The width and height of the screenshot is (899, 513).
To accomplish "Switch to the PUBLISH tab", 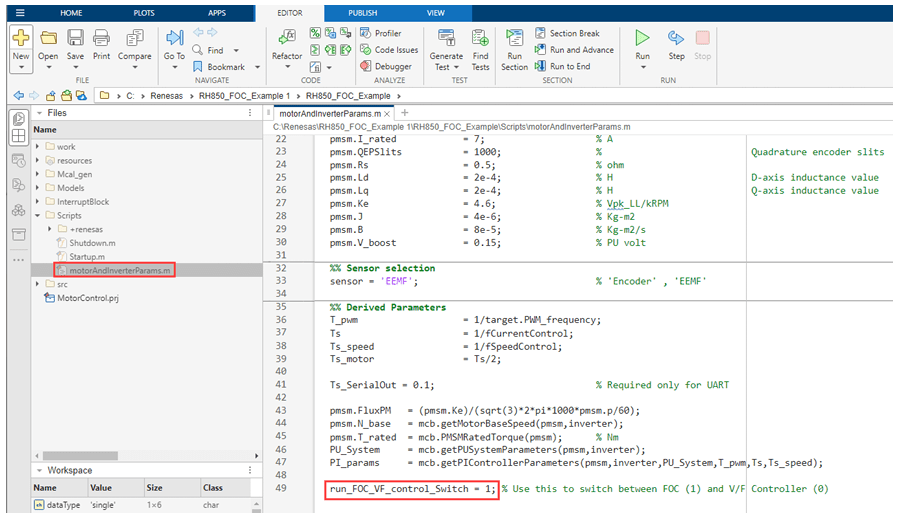I will click(x=362, y=13).
